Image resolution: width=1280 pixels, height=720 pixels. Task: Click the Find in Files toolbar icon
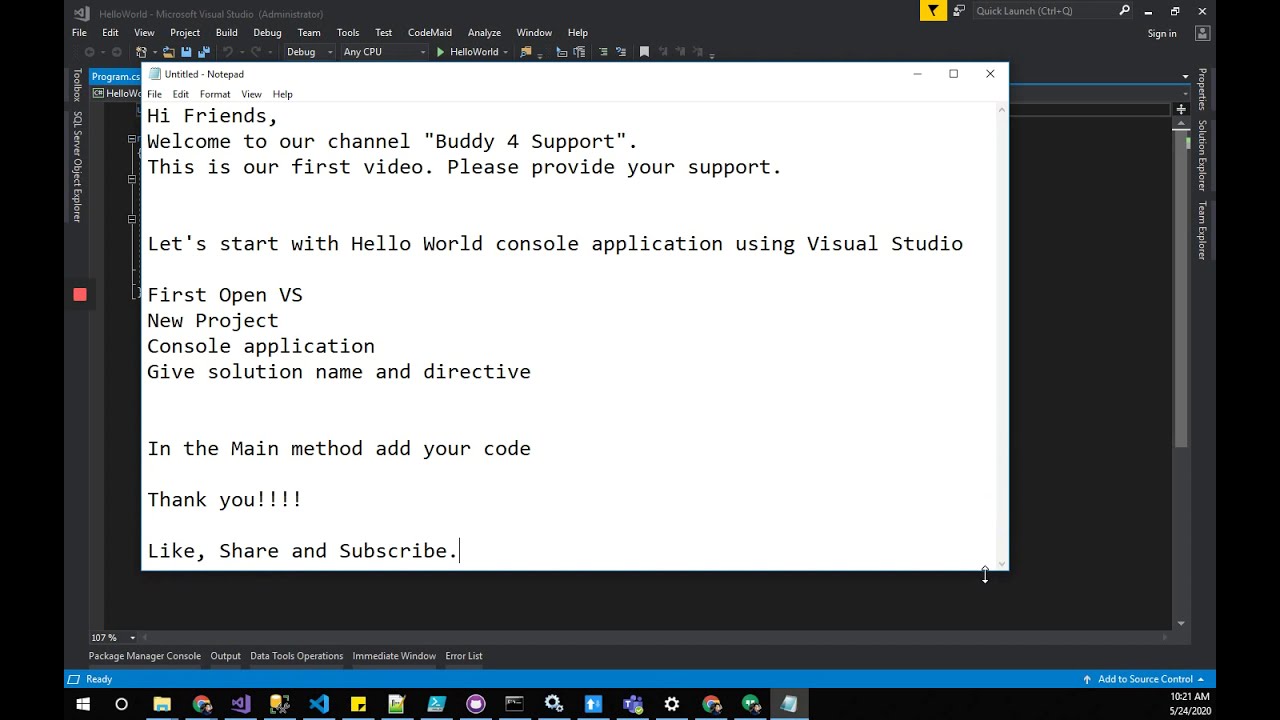point(526,52)
